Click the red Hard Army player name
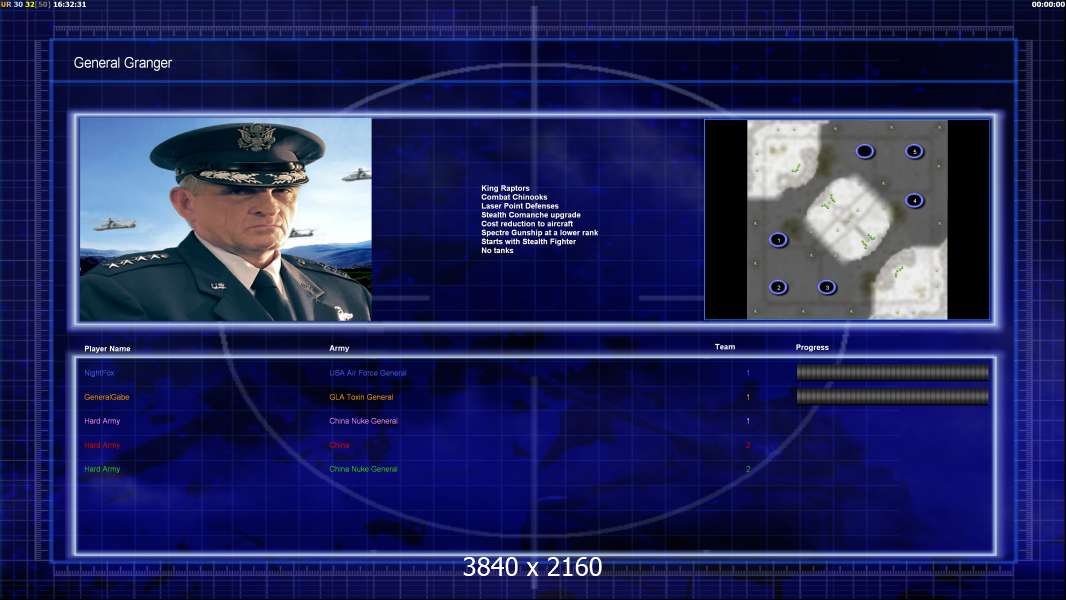 click(102, 445)
